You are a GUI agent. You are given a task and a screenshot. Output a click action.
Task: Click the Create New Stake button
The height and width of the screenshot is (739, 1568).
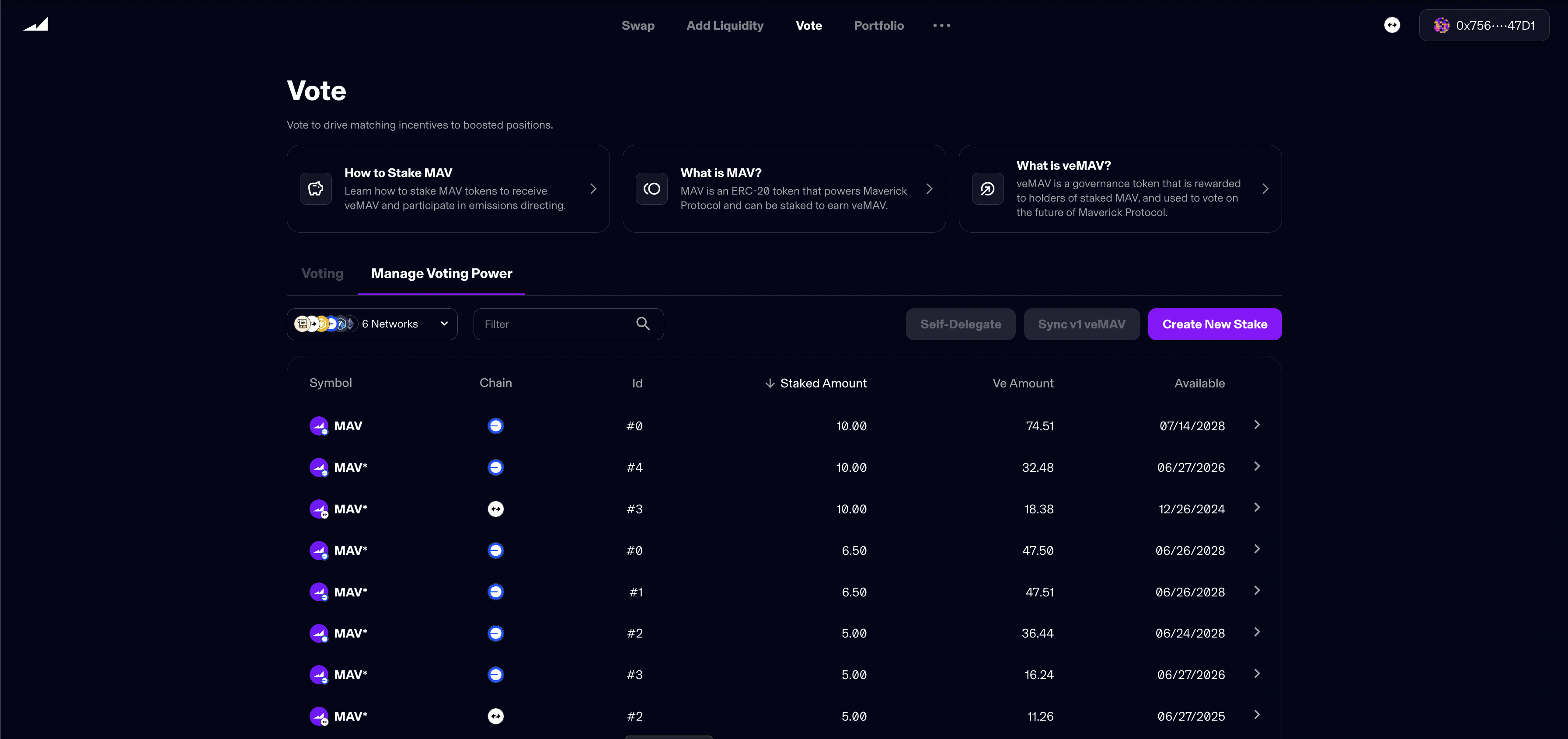point(1214,324)
